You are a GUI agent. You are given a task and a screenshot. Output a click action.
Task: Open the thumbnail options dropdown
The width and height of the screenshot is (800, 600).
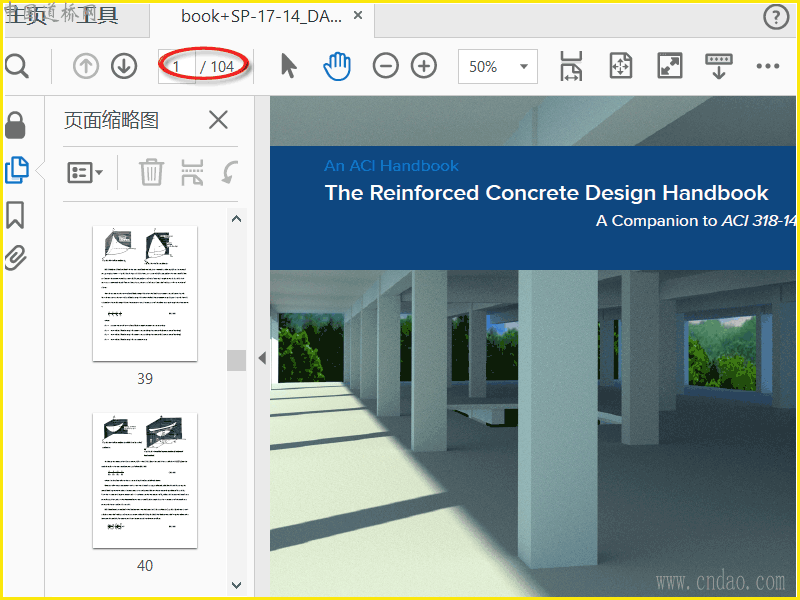click(85, 172)
